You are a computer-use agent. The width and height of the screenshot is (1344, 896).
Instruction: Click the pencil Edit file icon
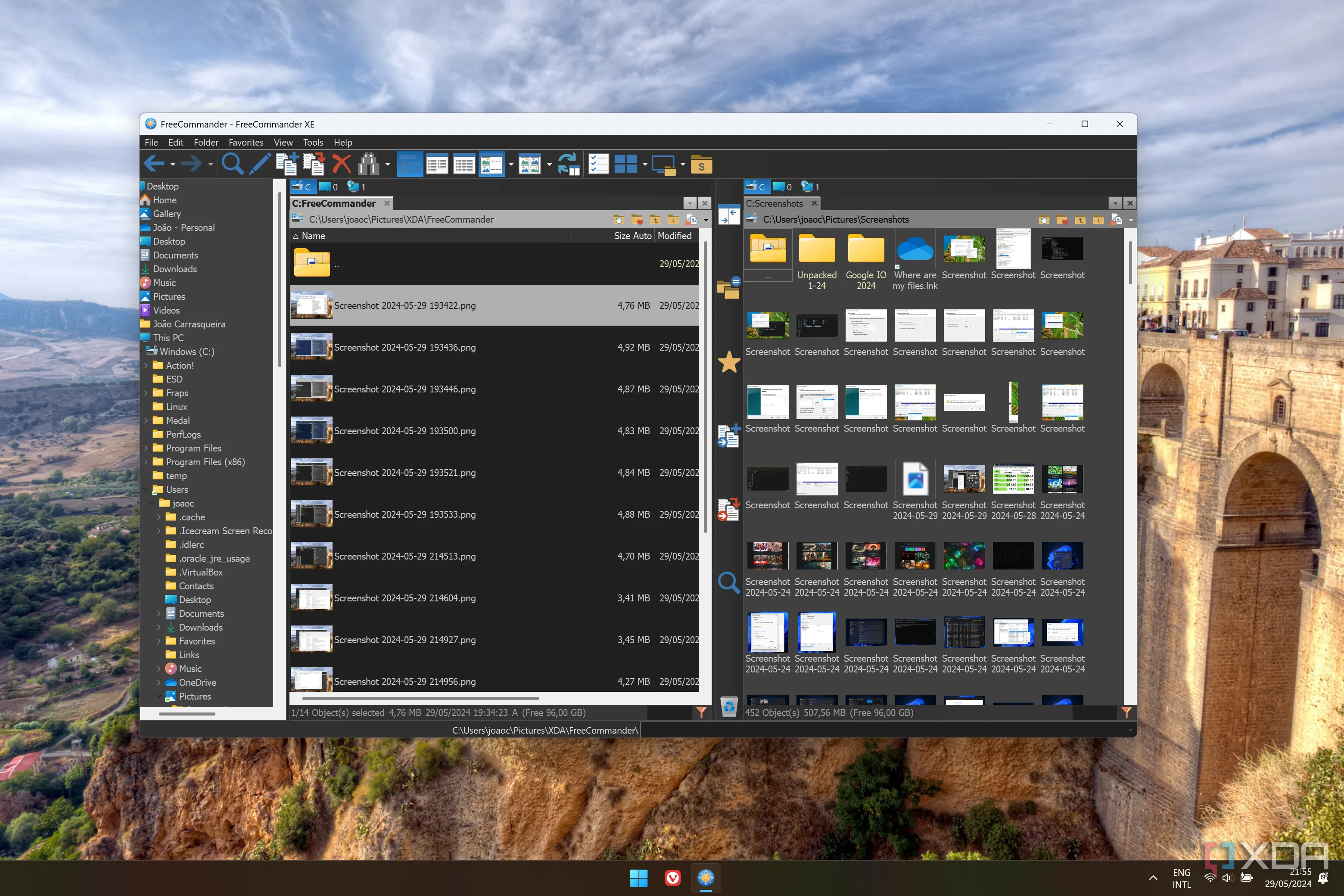pyautogui.click(x=259, y=165)
